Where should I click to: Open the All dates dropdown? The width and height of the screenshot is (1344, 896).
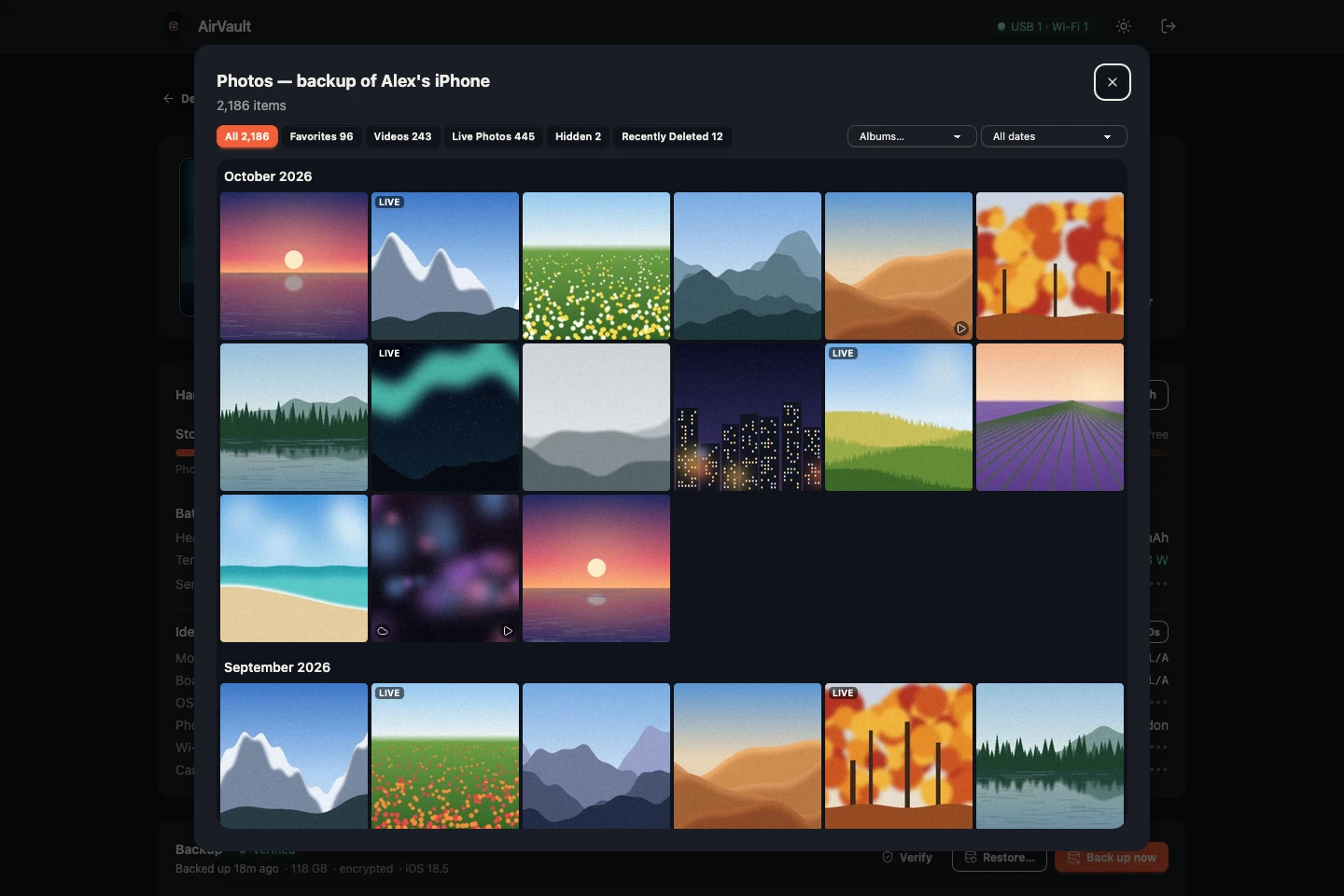pos(1054,136)
